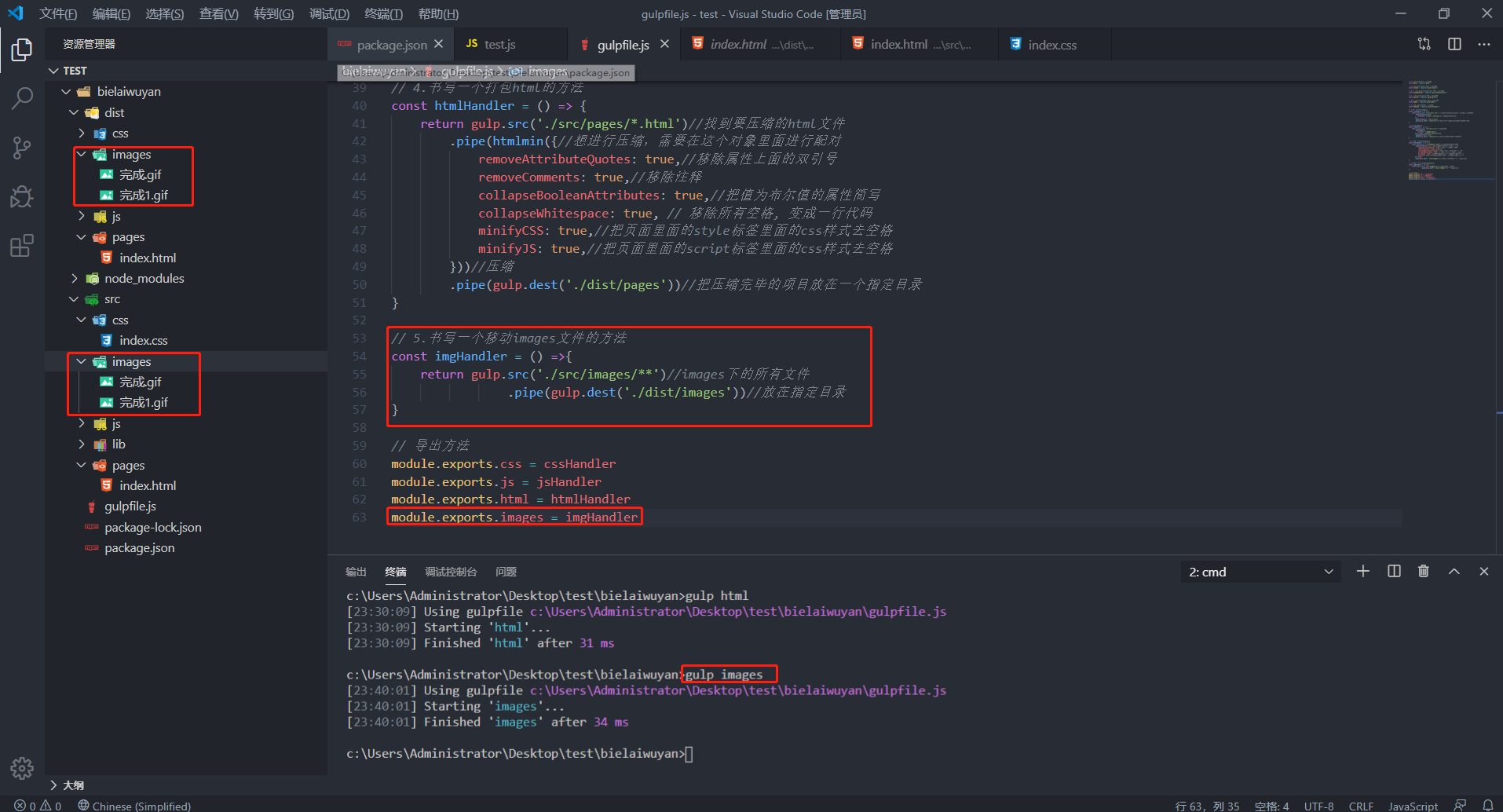
Task: Open the editor more actions menu
Action: pos(1483,44)
